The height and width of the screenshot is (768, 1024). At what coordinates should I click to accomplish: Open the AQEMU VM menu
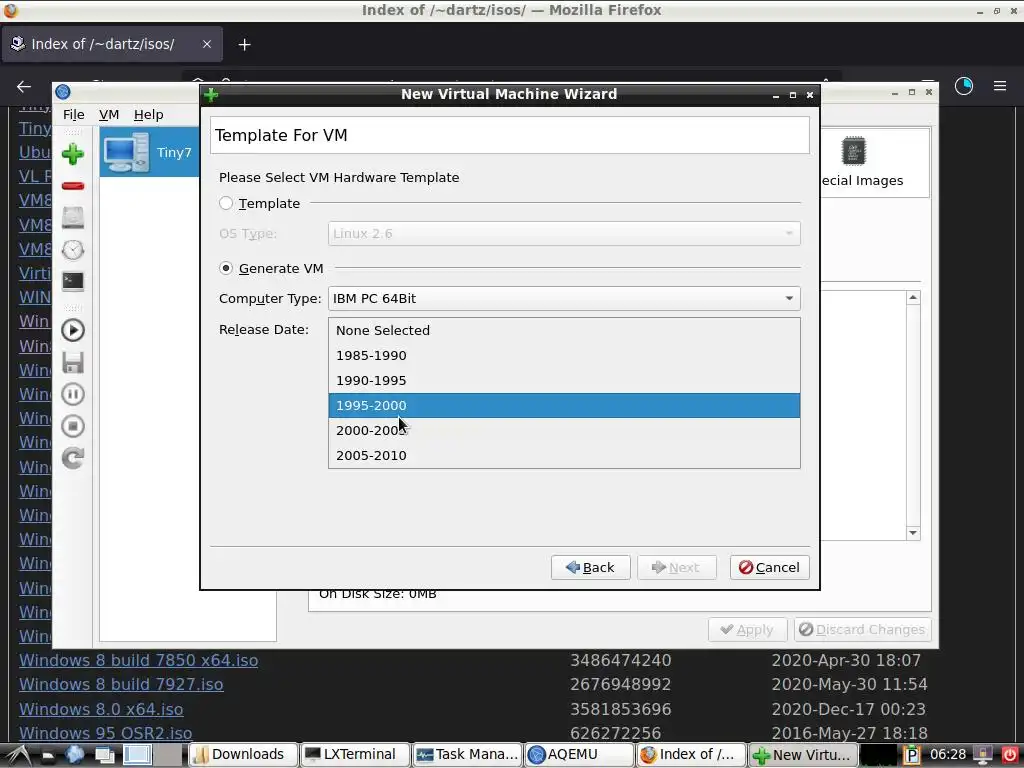[109, 114]
